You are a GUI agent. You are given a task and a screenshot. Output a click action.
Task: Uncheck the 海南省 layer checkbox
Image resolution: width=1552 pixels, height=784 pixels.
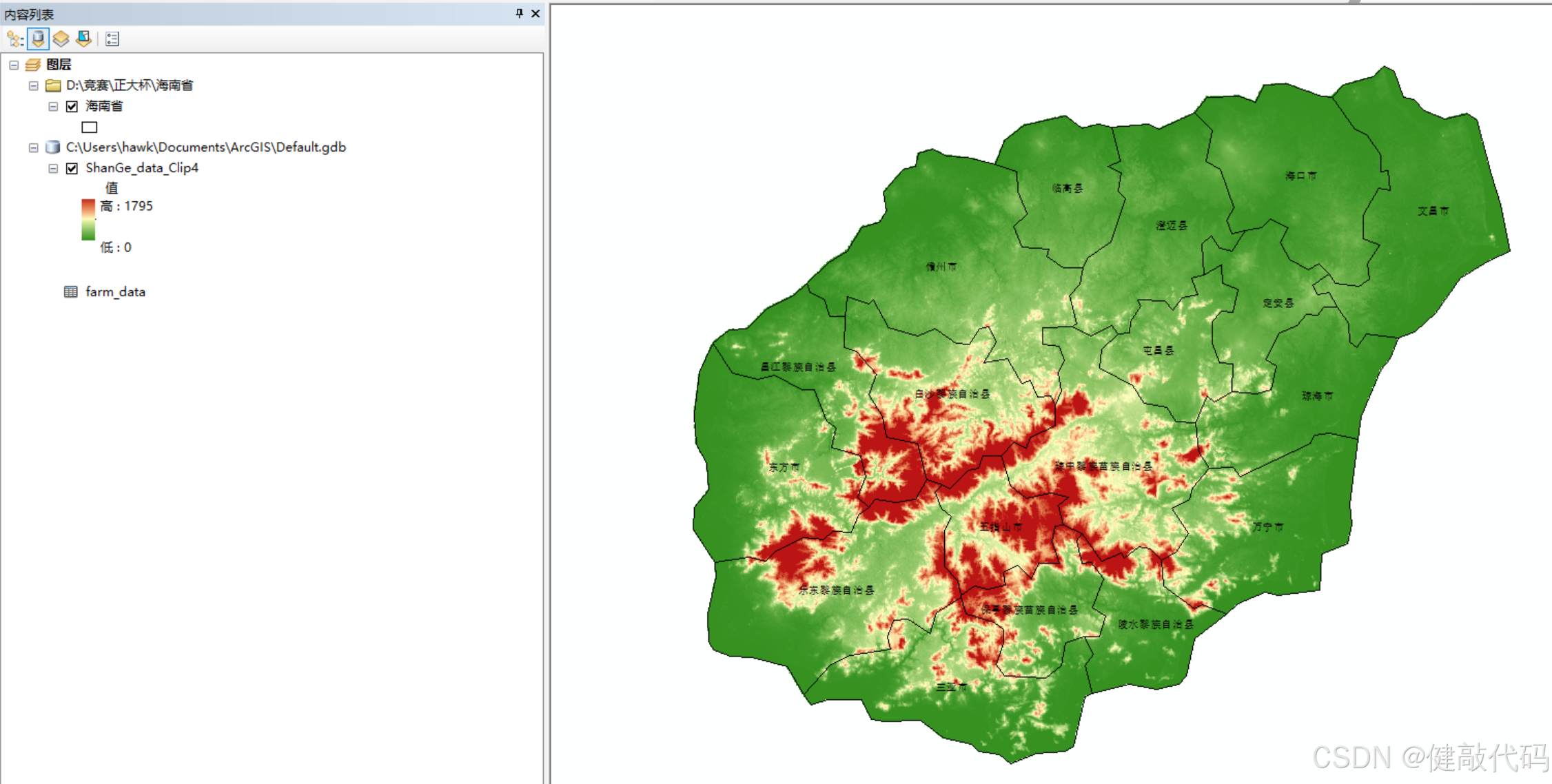click(72, 106)
